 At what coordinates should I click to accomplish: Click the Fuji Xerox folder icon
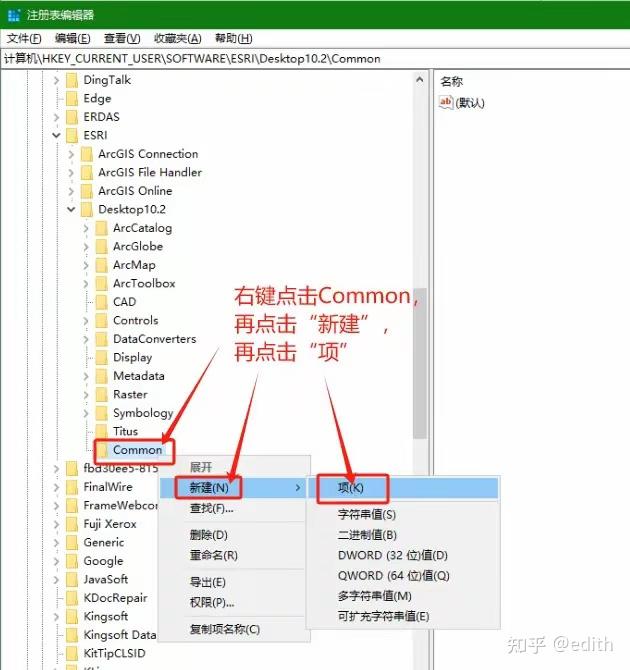72,524
